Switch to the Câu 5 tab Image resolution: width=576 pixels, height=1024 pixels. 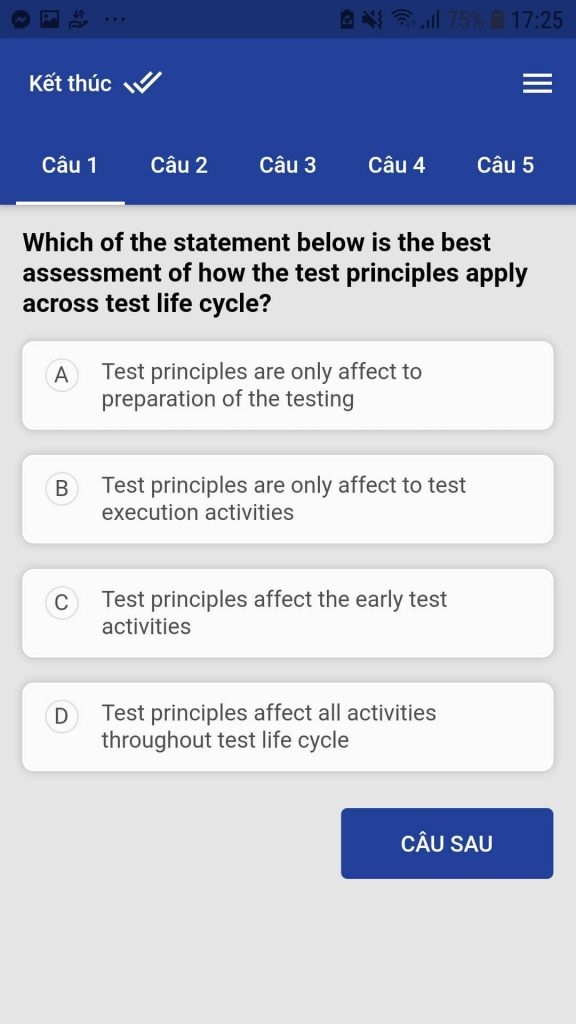(505, 165)
